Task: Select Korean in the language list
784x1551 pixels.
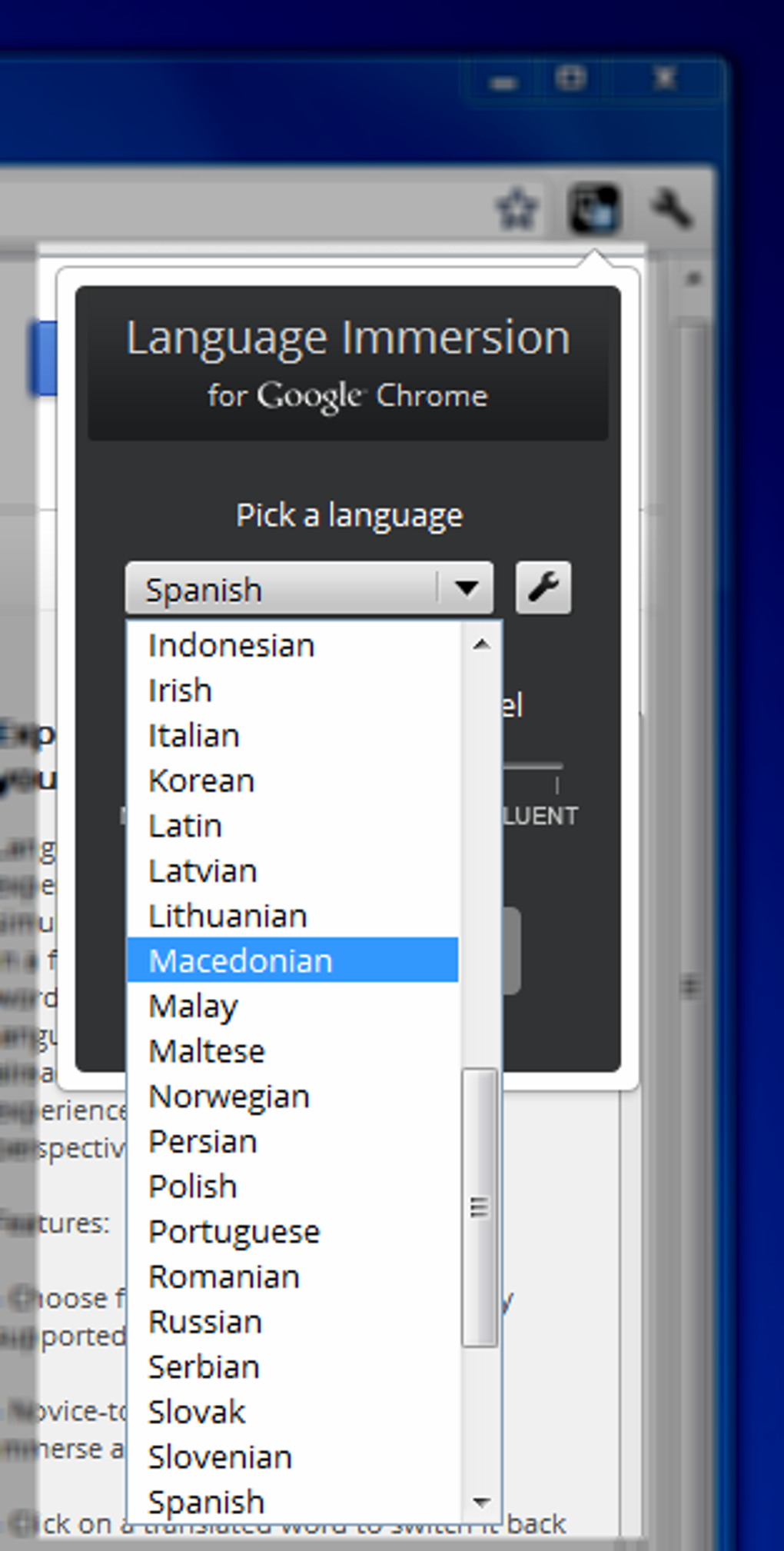Action: click(201, 781)
